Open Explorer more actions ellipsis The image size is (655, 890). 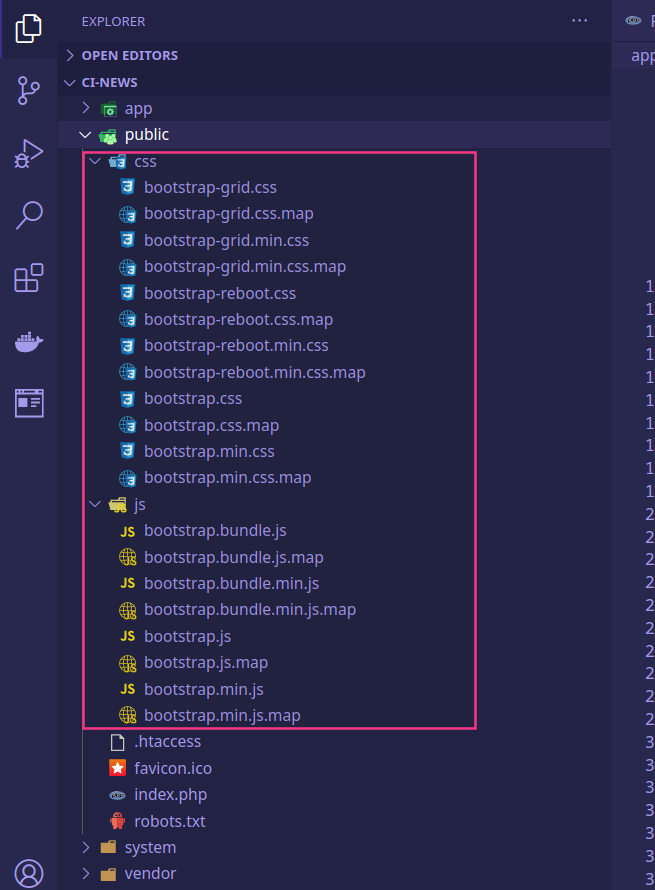point(580,20)
